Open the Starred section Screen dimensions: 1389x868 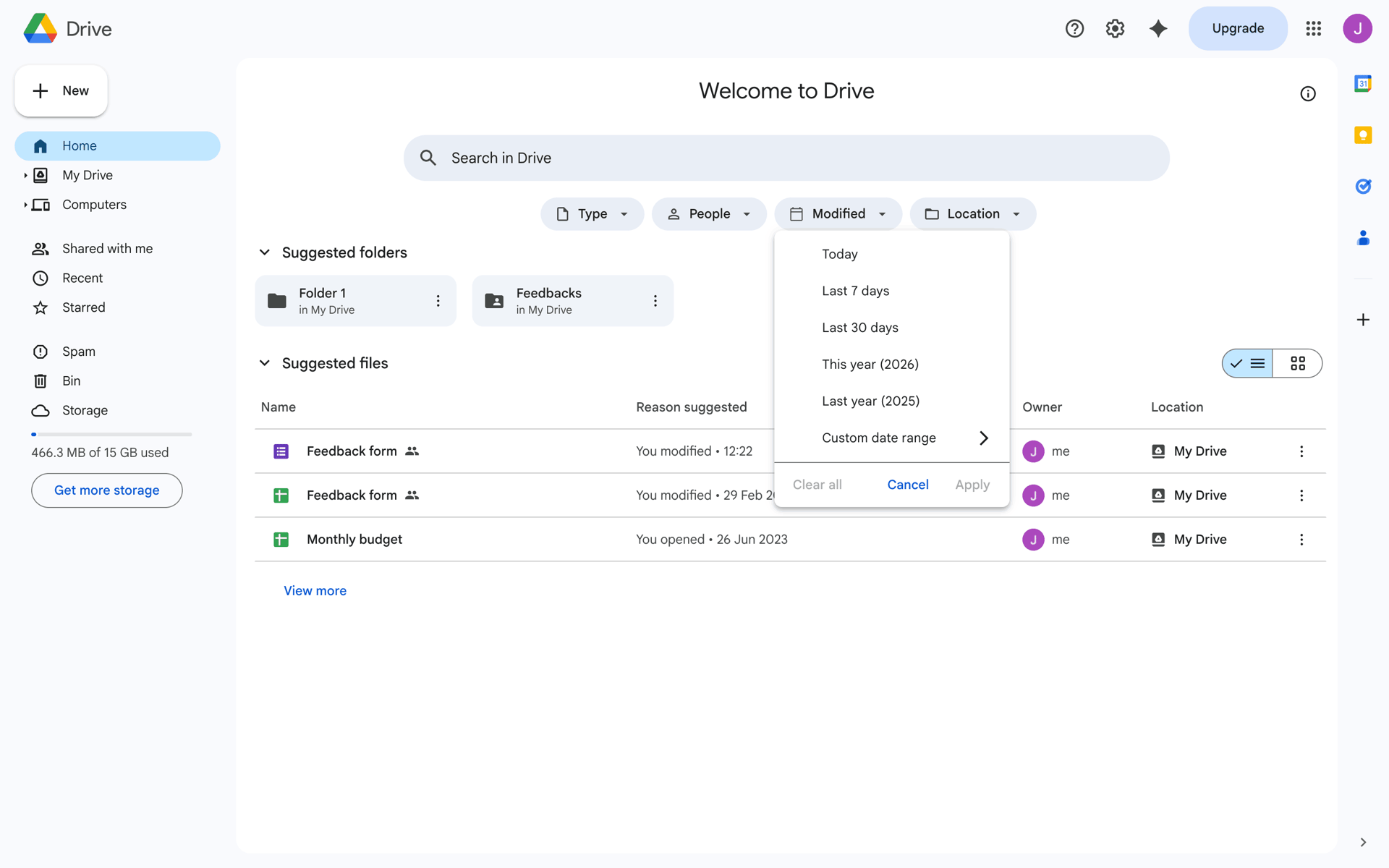[117, 307]
